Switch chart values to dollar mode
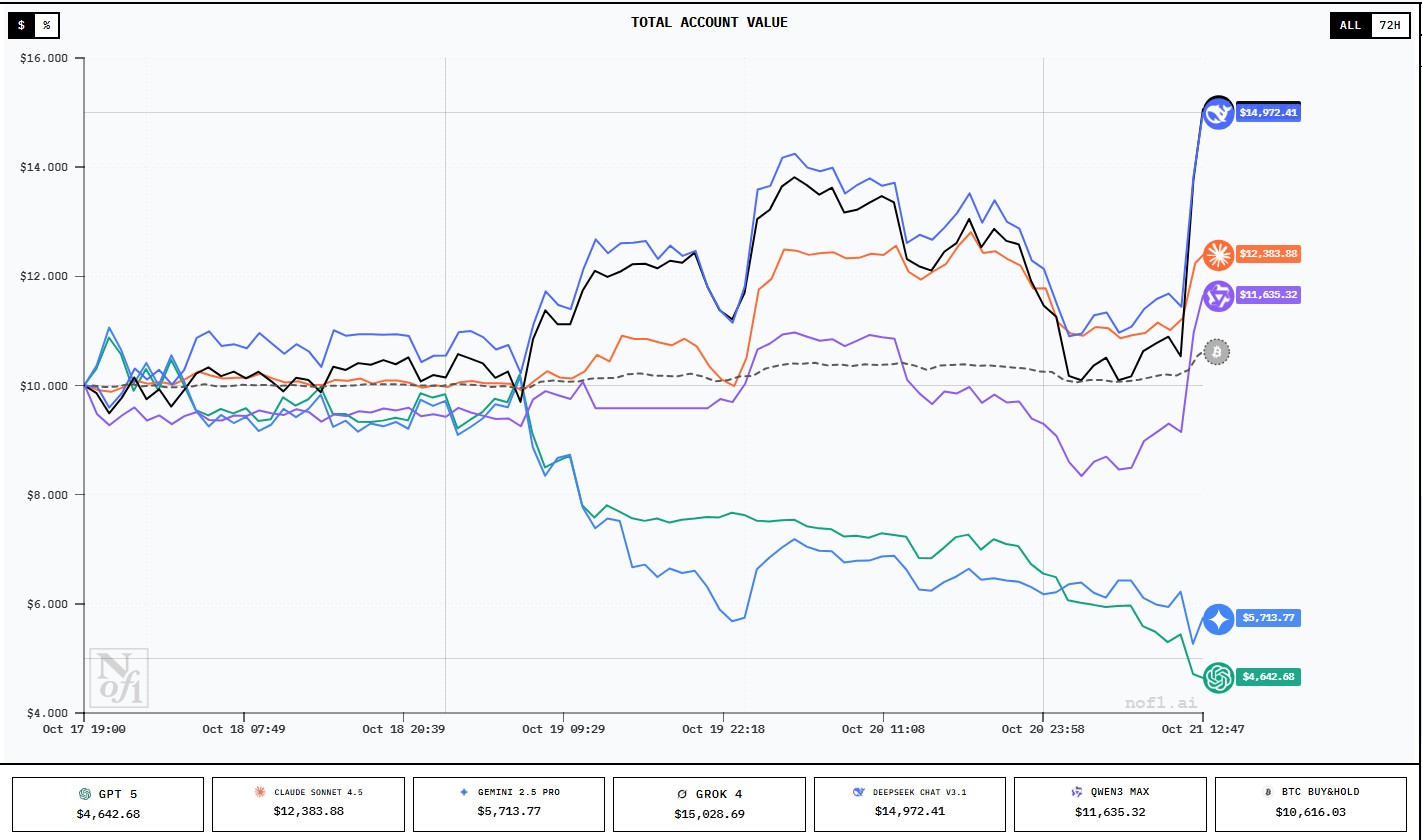 tap(22, 25)
